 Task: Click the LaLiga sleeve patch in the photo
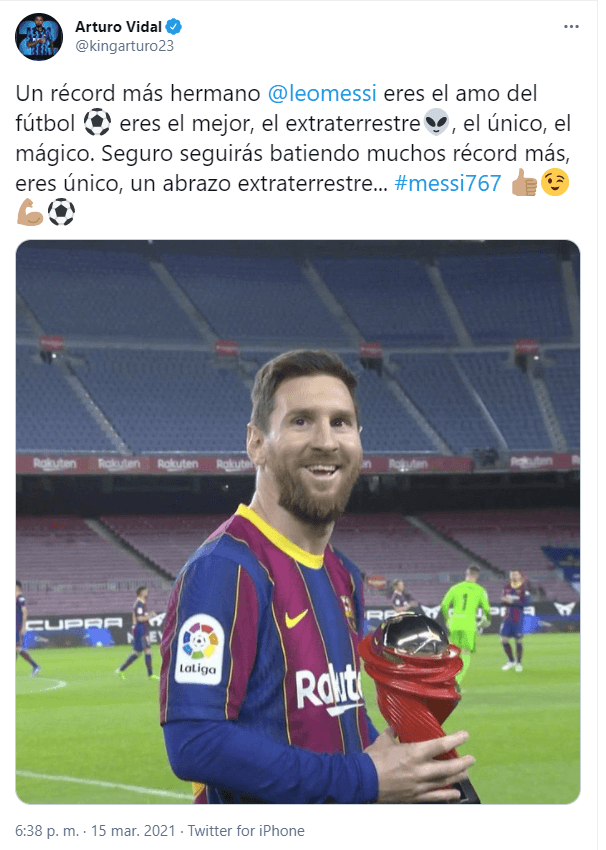tap(199, 649)
